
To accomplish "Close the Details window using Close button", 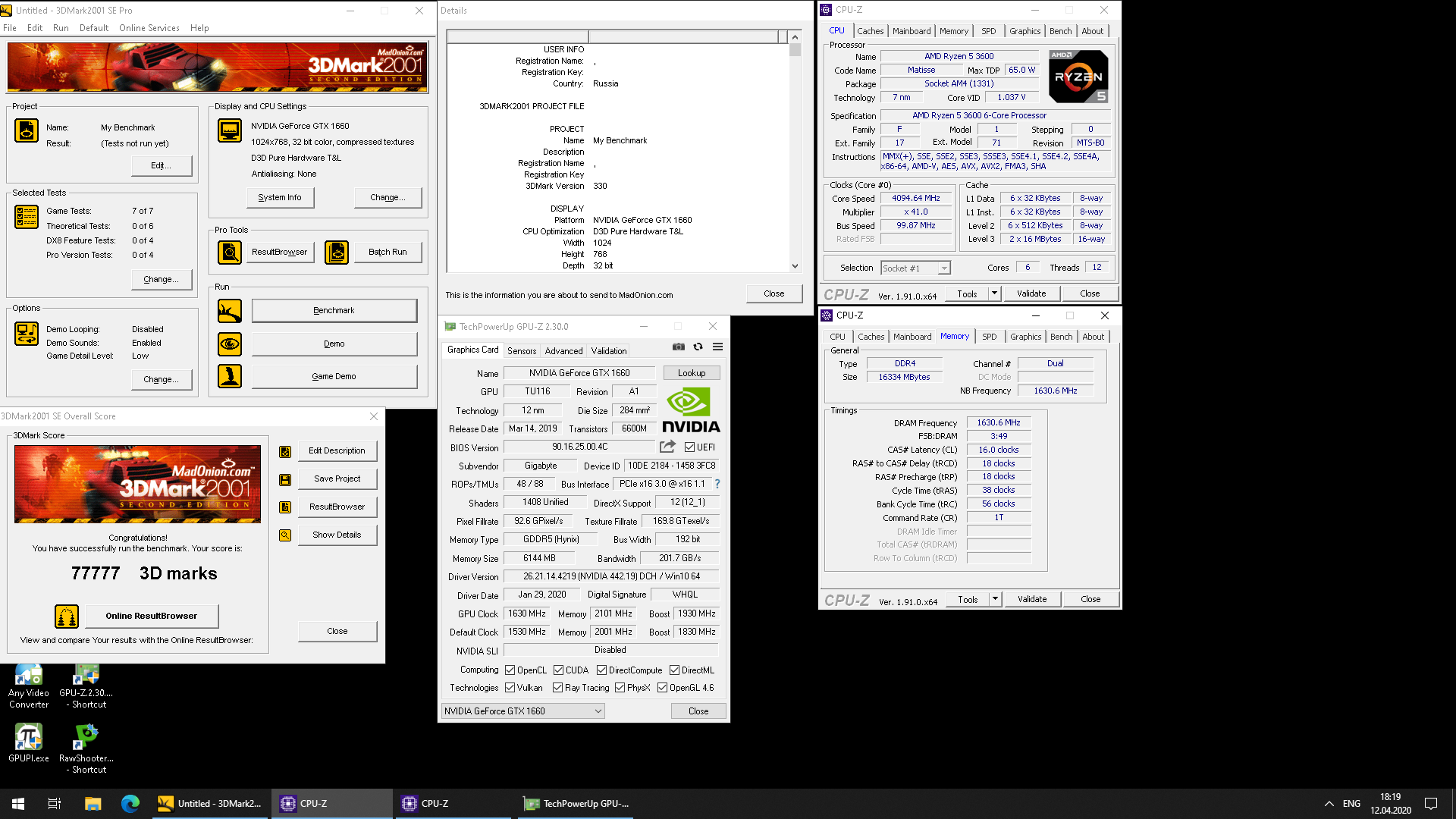I will pos(774,293).
